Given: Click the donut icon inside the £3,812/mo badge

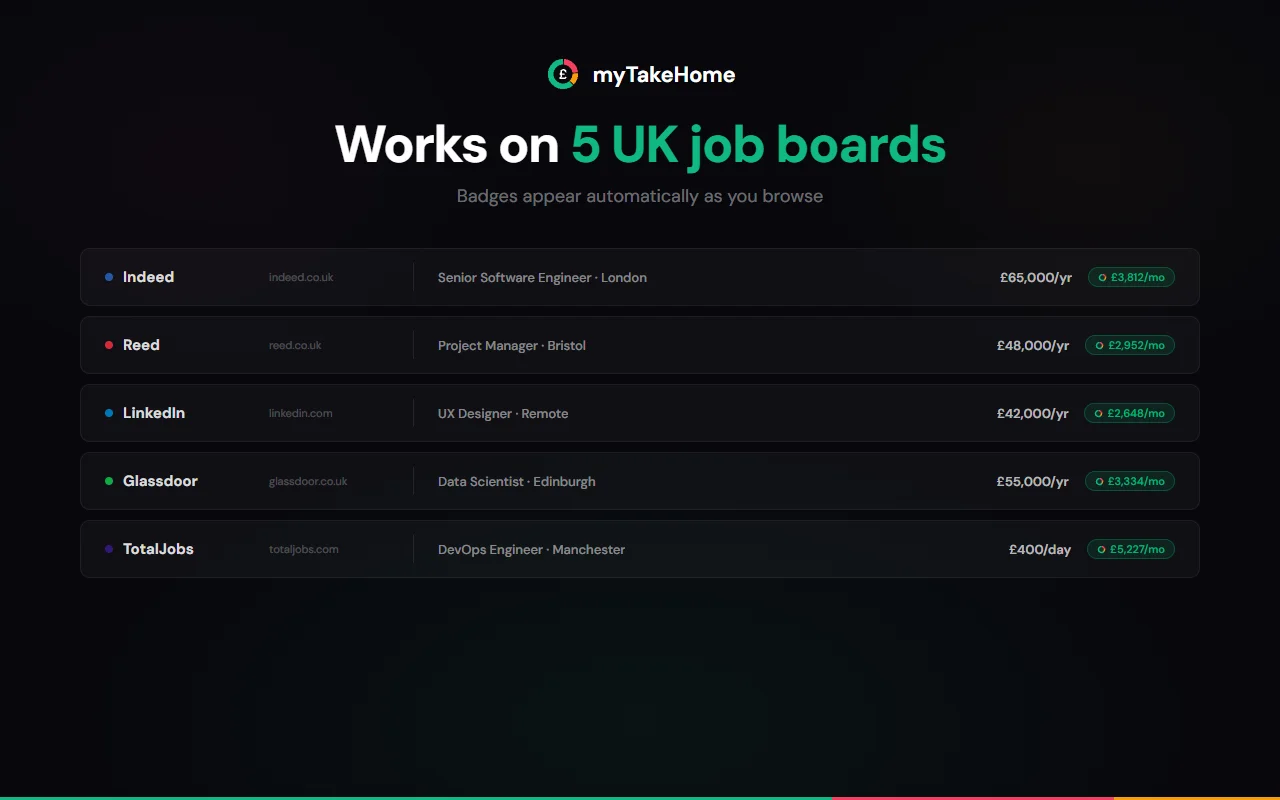Looking at the screenshot, I should point(1100,277).
